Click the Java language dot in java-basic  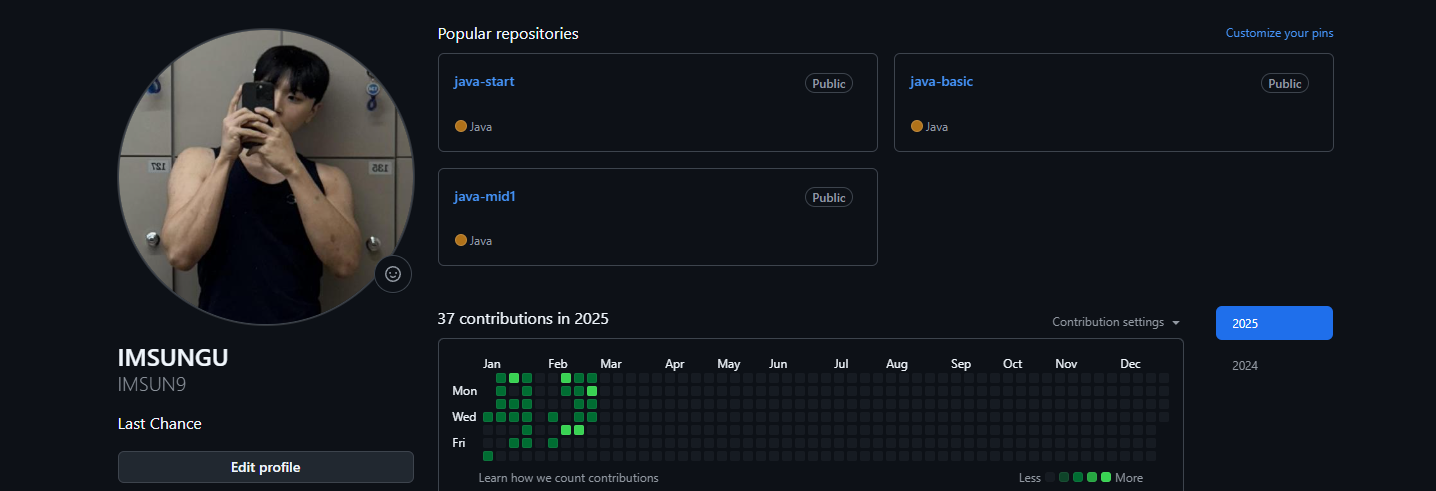tap(917, 126)
